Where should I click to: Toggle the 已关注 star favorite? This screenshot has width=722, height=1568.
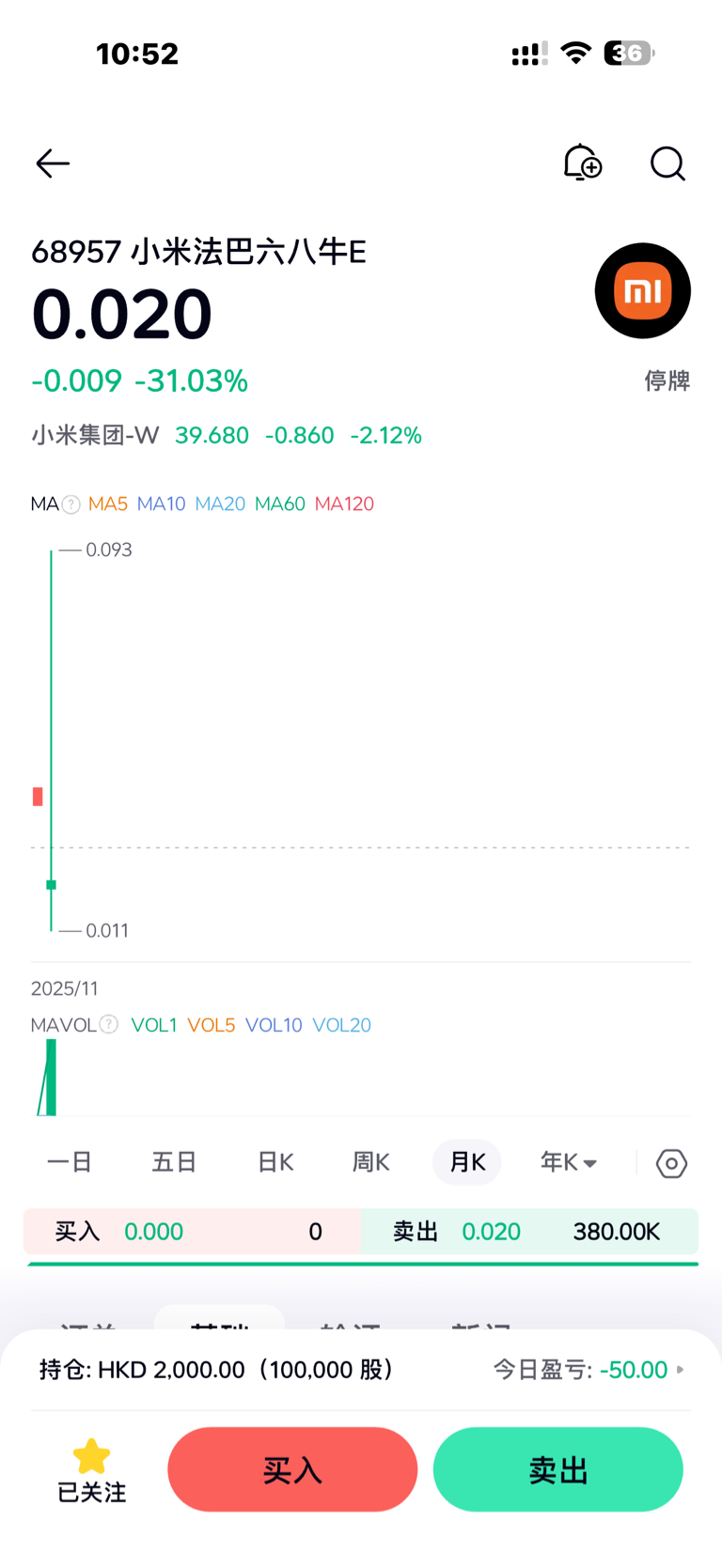[x=91, y=1469]
